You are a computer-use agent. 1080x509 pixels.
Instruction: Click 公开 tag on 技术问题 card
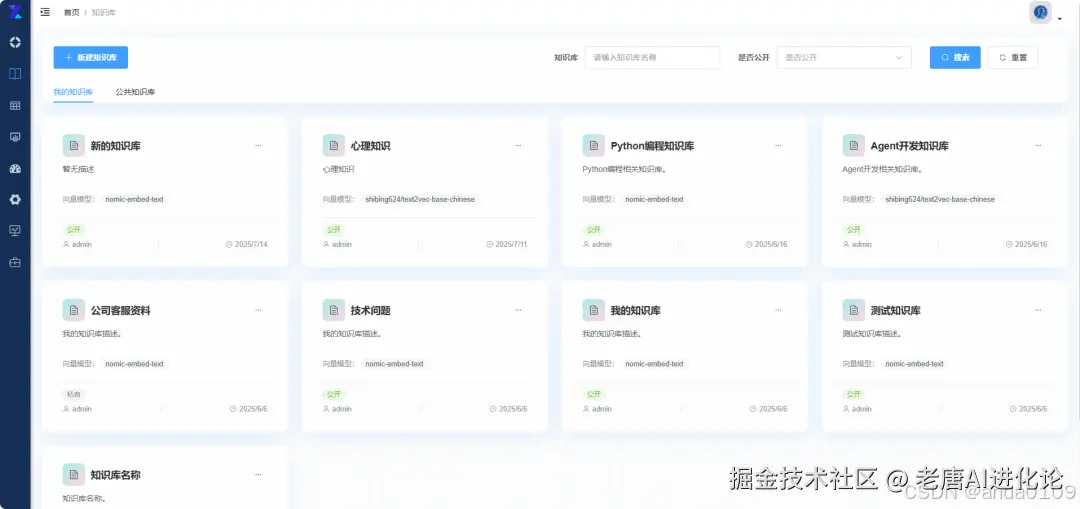(333, 395)
